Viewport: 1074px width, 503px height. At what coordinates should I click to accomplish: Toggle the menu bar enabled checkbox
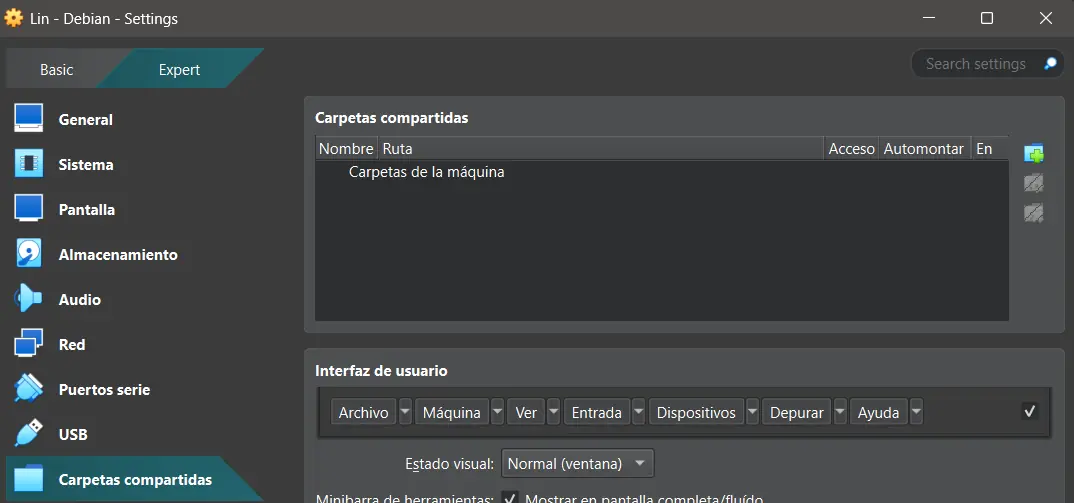1029,412
